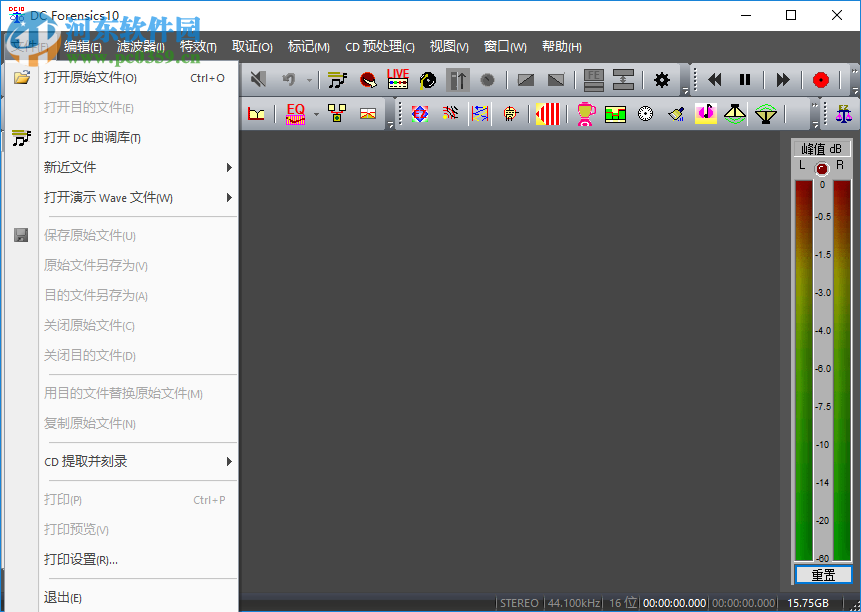Open the LIVE mode toolbar icon

pyautogui.click(x=398, y=80)
